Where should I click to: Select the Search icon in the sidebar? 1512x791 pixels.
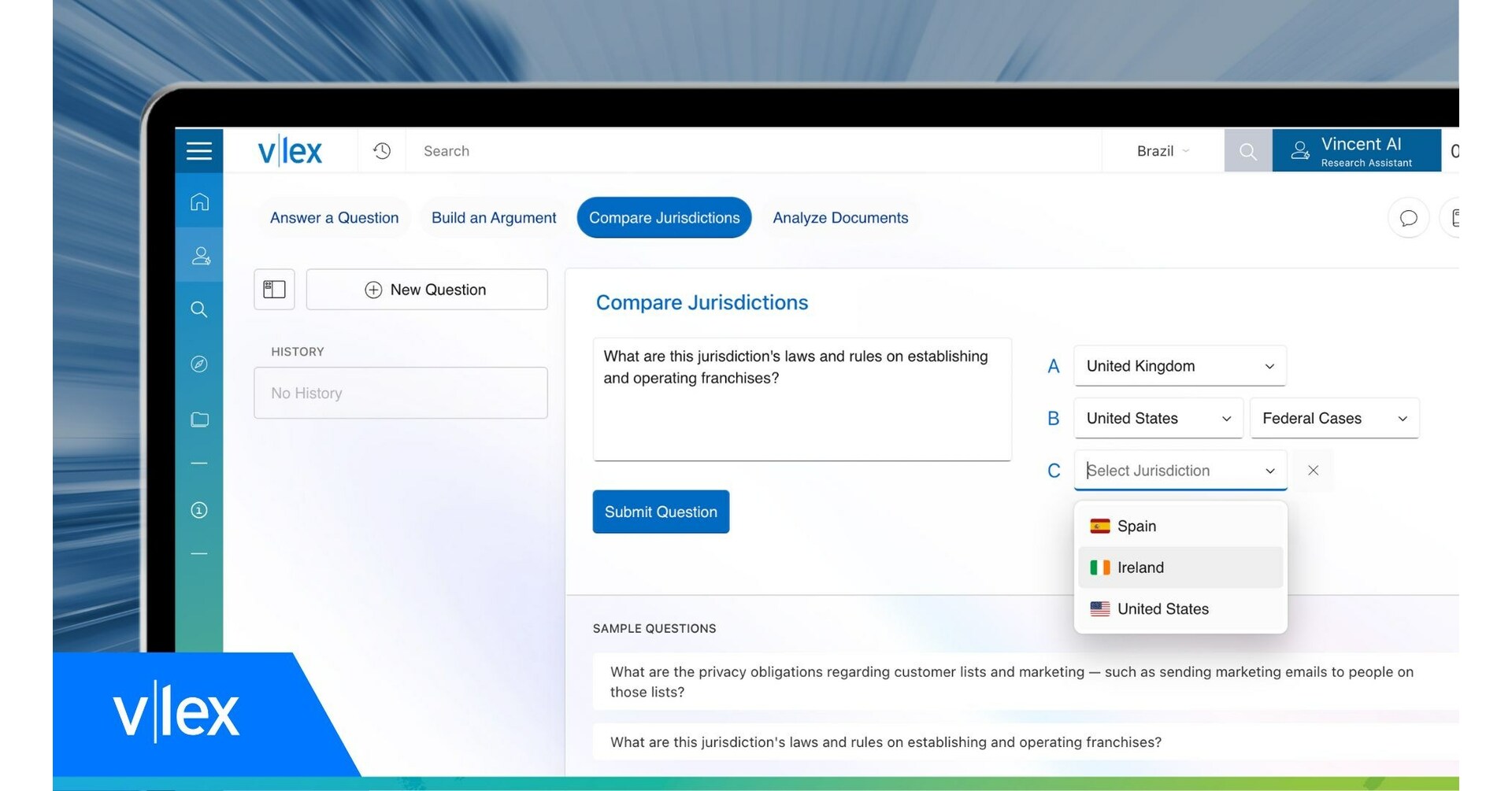tap(199, 309)
